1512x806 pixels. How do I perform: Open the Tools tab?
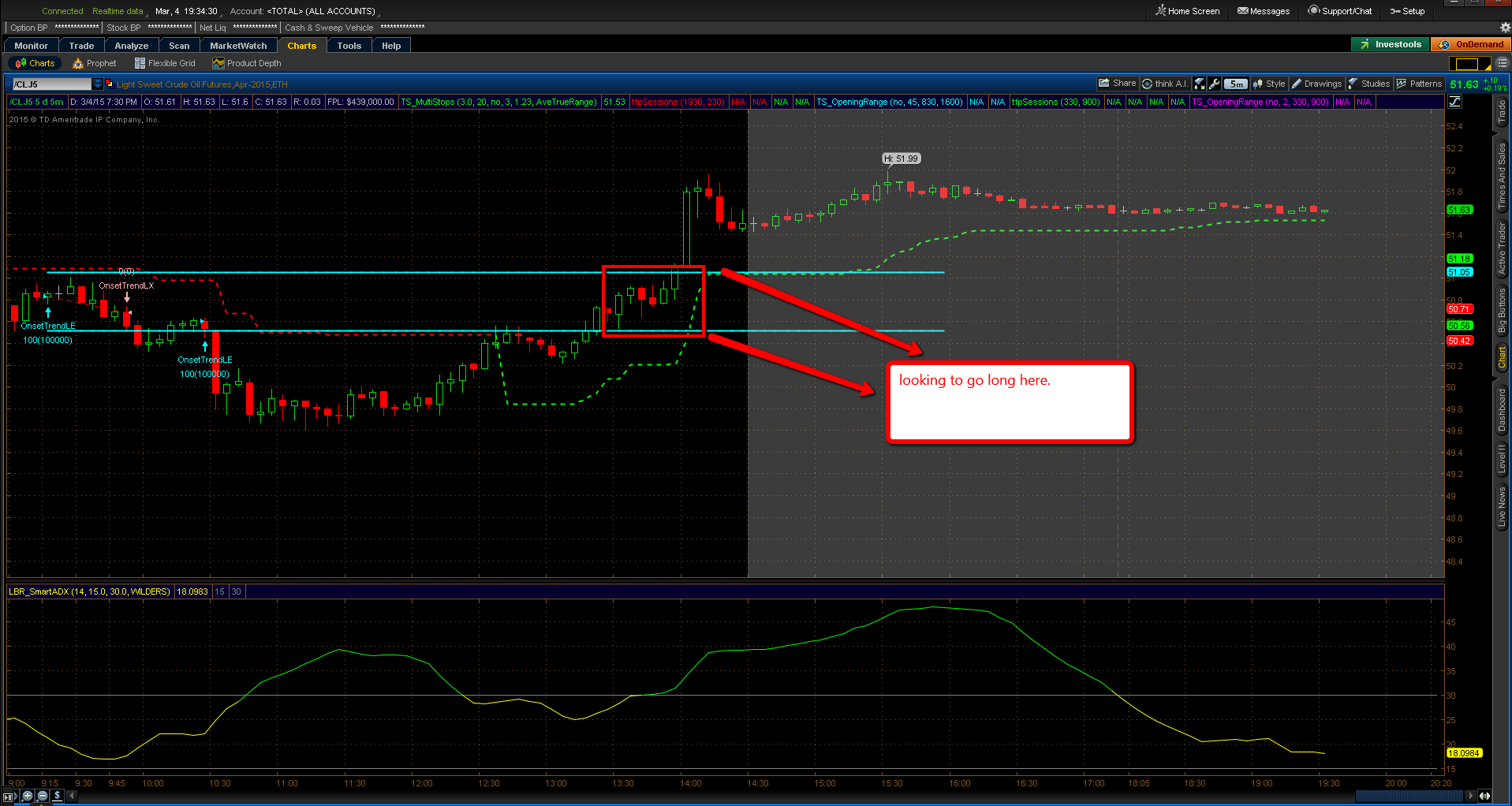point(349,46)
